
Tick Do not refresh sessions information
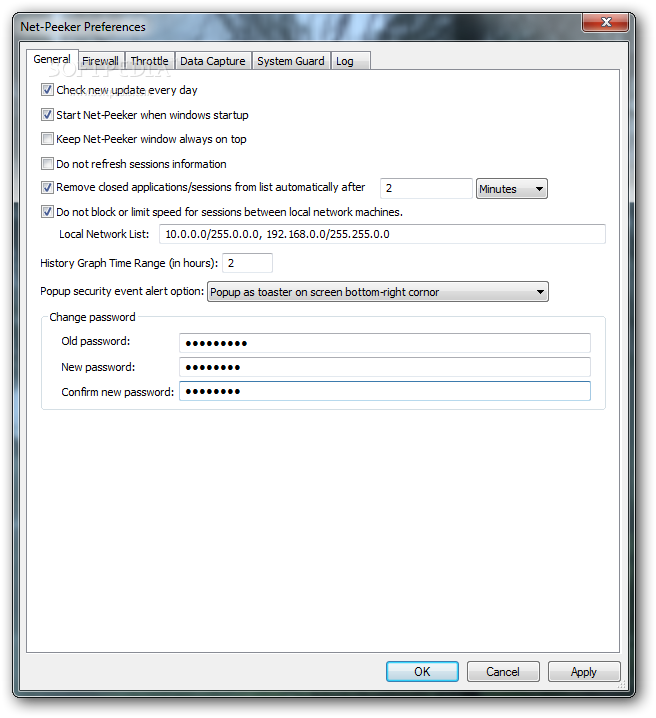[47, 163]
